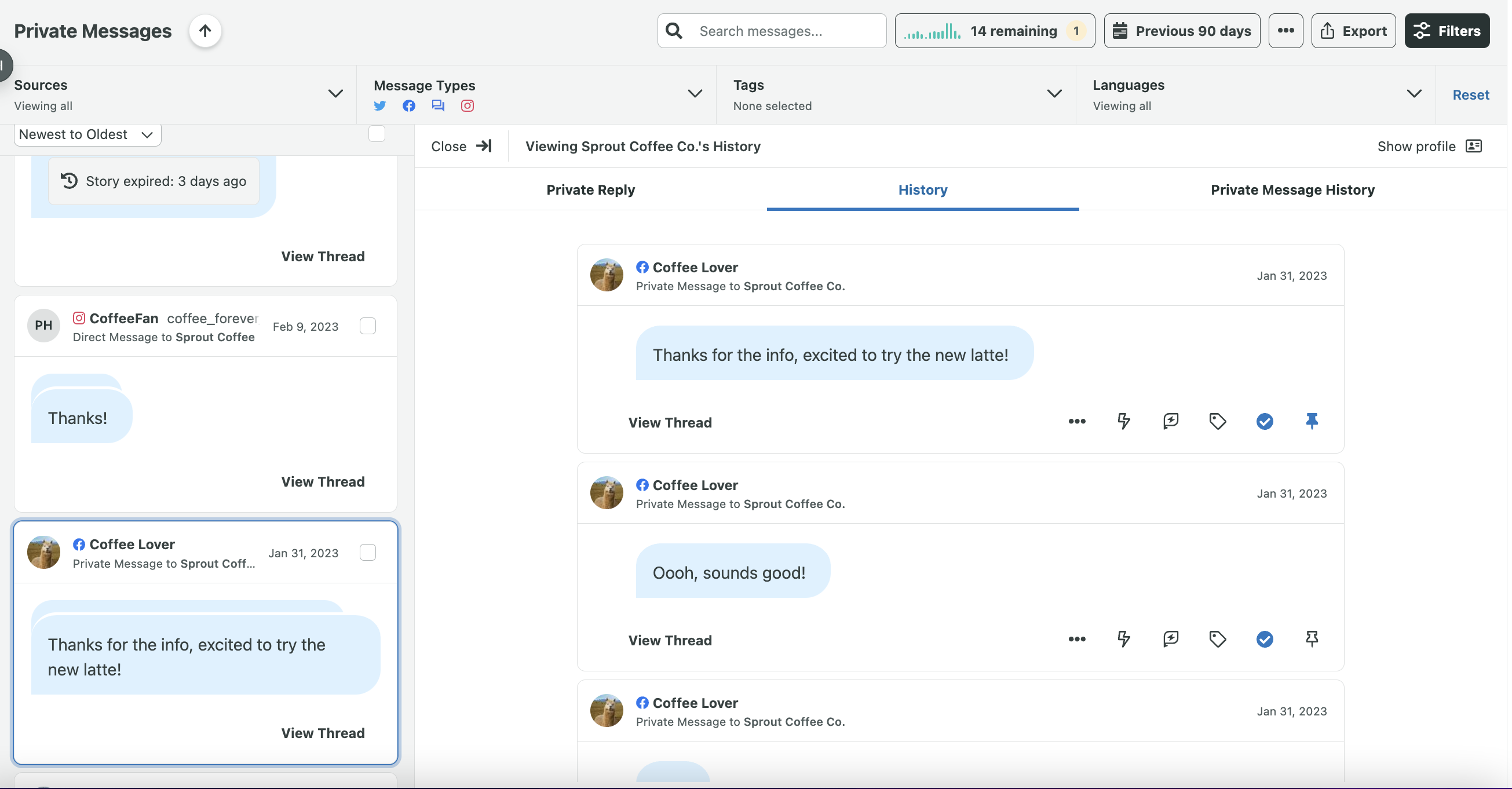Pin the 'Oooh, sounds good!' message
The width and height of the screenshot is (1512, 789).
[x=1311, y=639]
